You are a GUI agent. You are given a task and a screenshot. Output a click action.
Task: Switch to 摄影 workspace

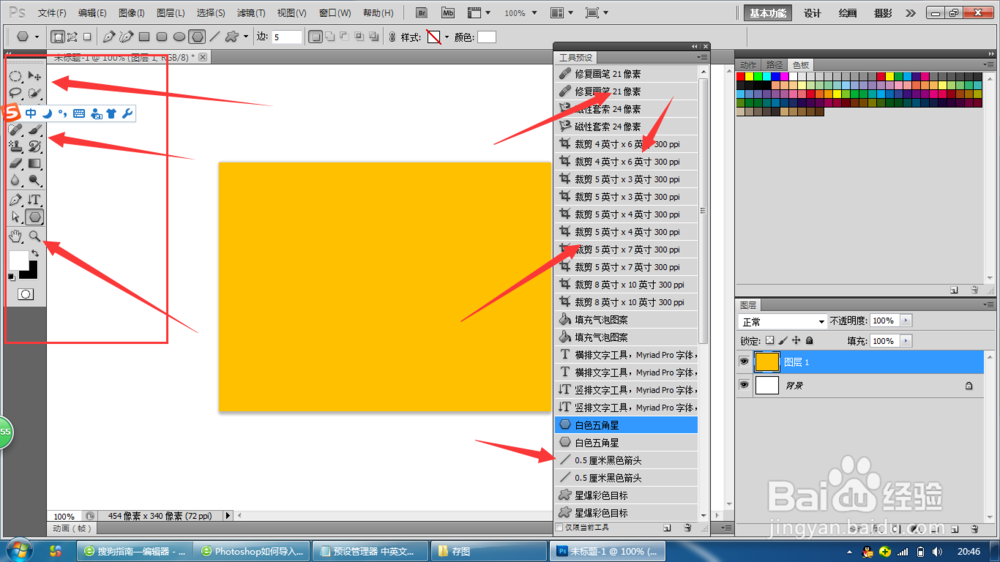(x=883, y=13)
